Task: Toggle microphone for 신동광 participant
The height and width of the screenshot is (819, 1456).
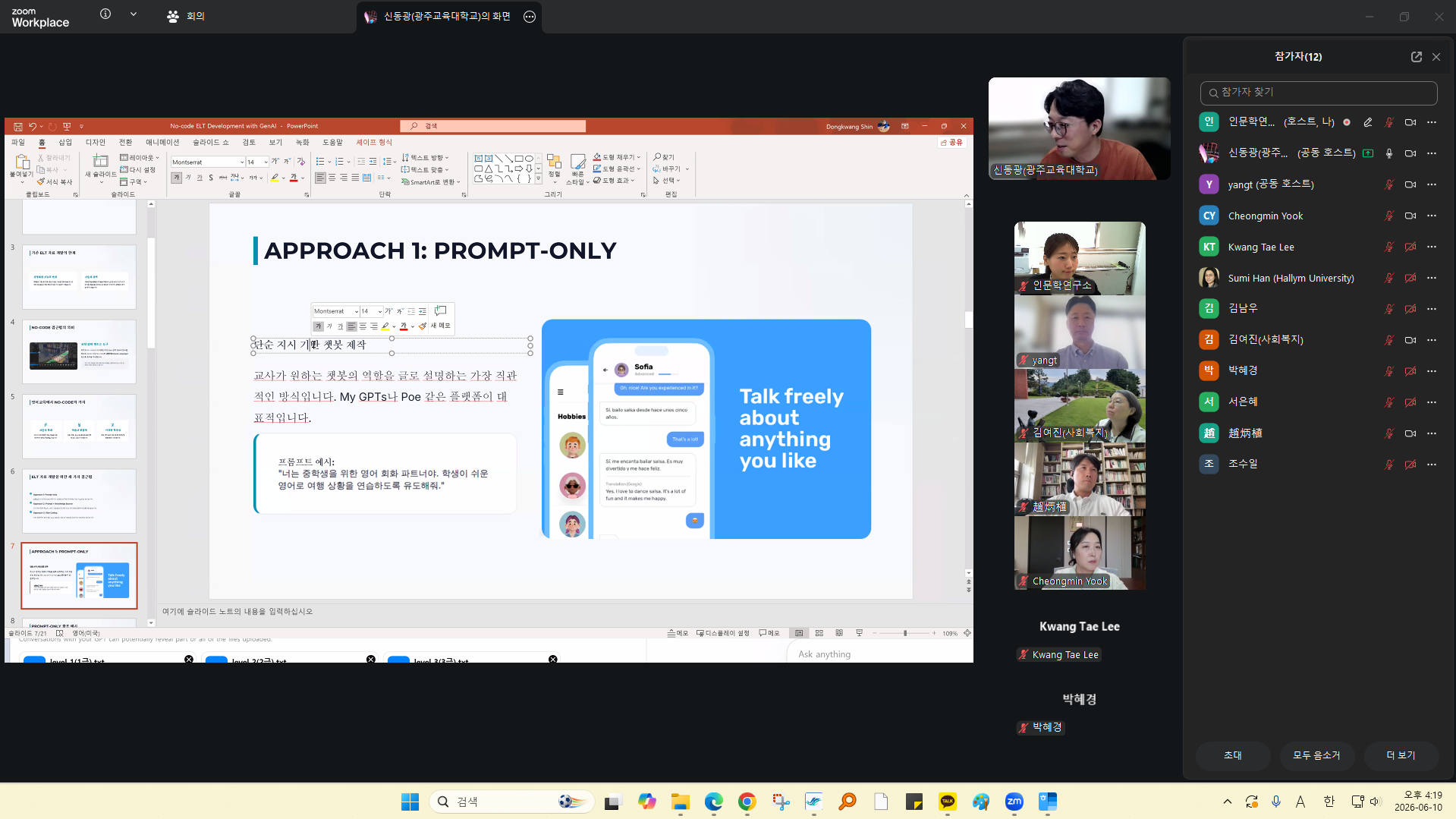Action: [1388, 153]
